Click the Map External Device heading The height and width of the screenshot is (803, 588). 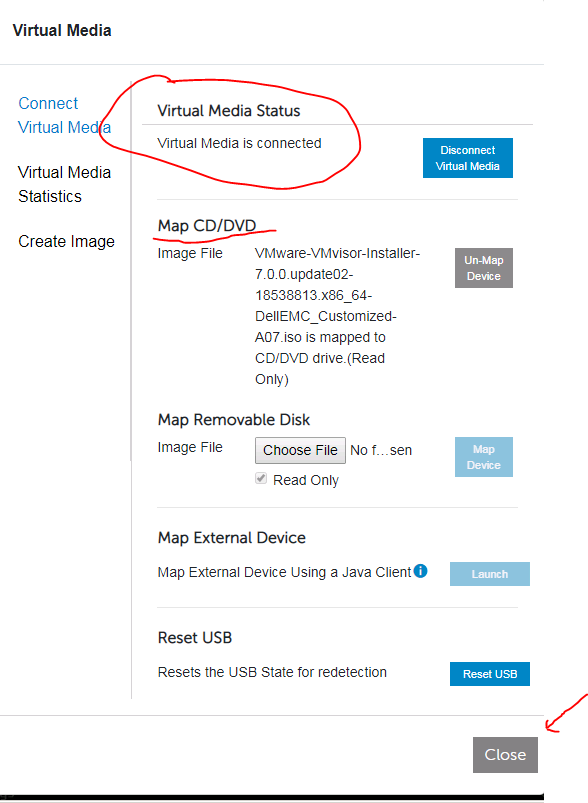[x=232, y=538]
